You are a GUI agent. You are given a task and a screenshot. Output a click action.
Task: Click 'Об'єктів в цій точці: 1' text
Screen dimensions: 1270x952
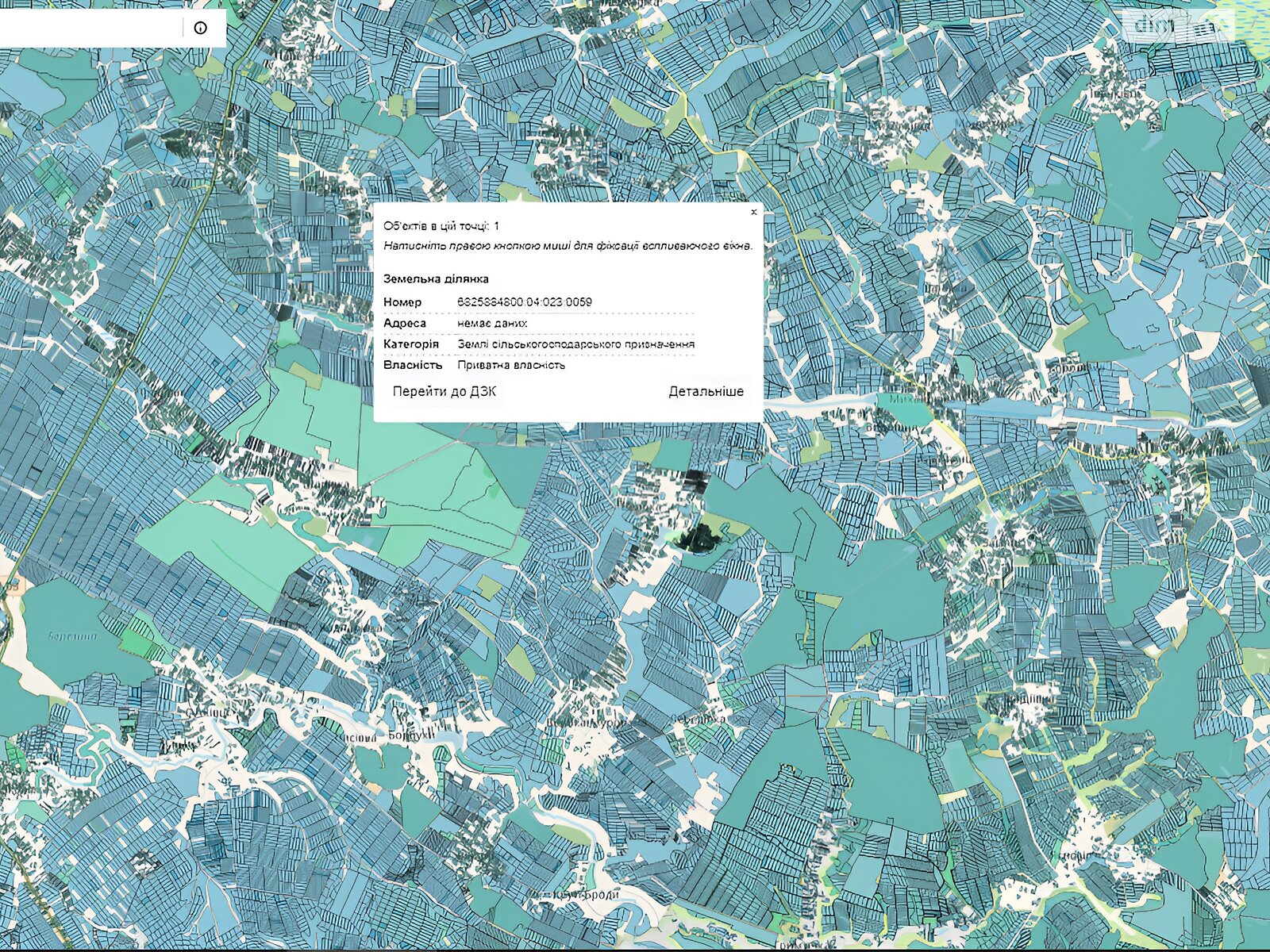[441, 226]
